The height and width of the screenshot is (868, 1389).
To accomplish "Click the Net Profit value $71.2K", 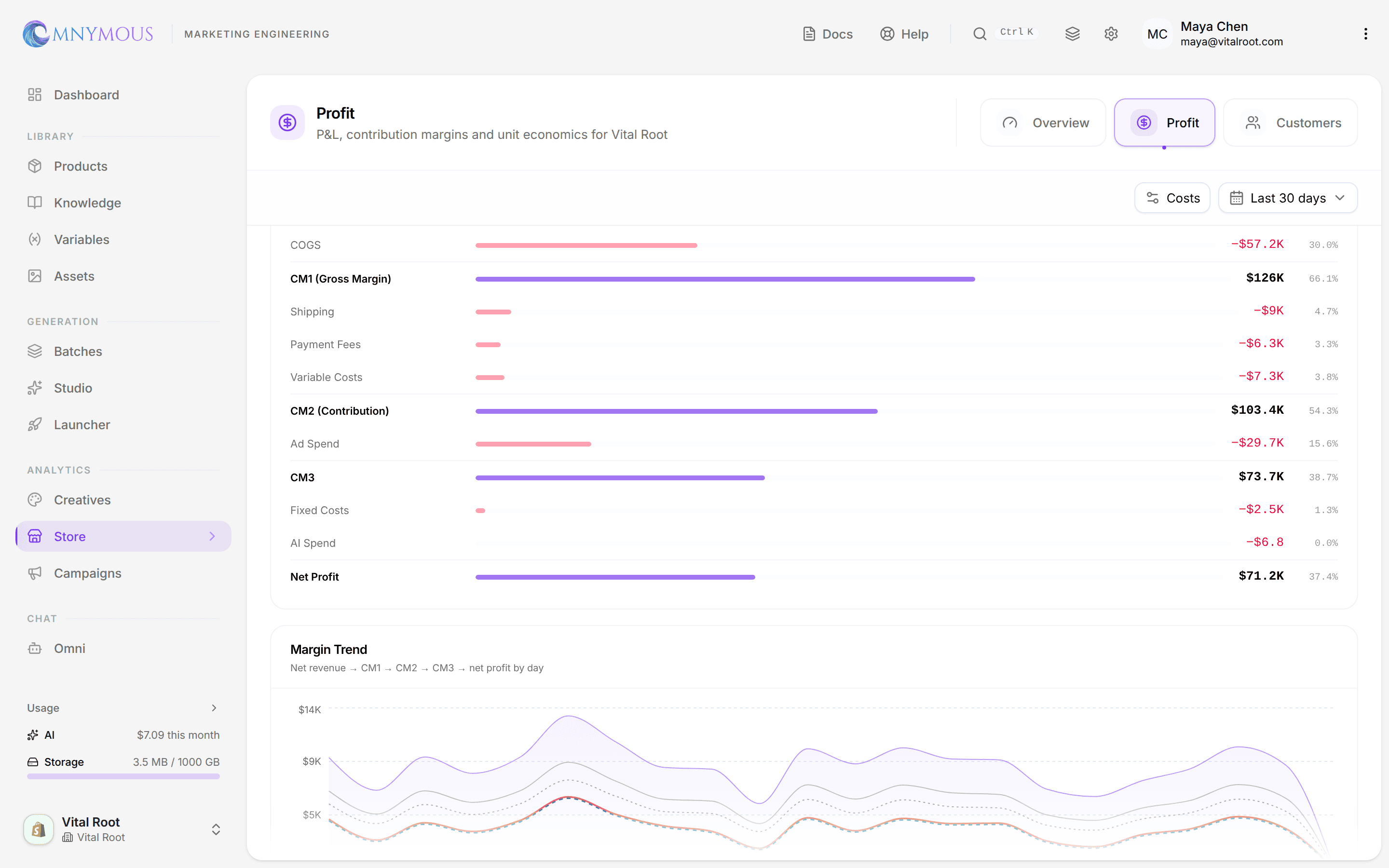I will point(1261,576).
